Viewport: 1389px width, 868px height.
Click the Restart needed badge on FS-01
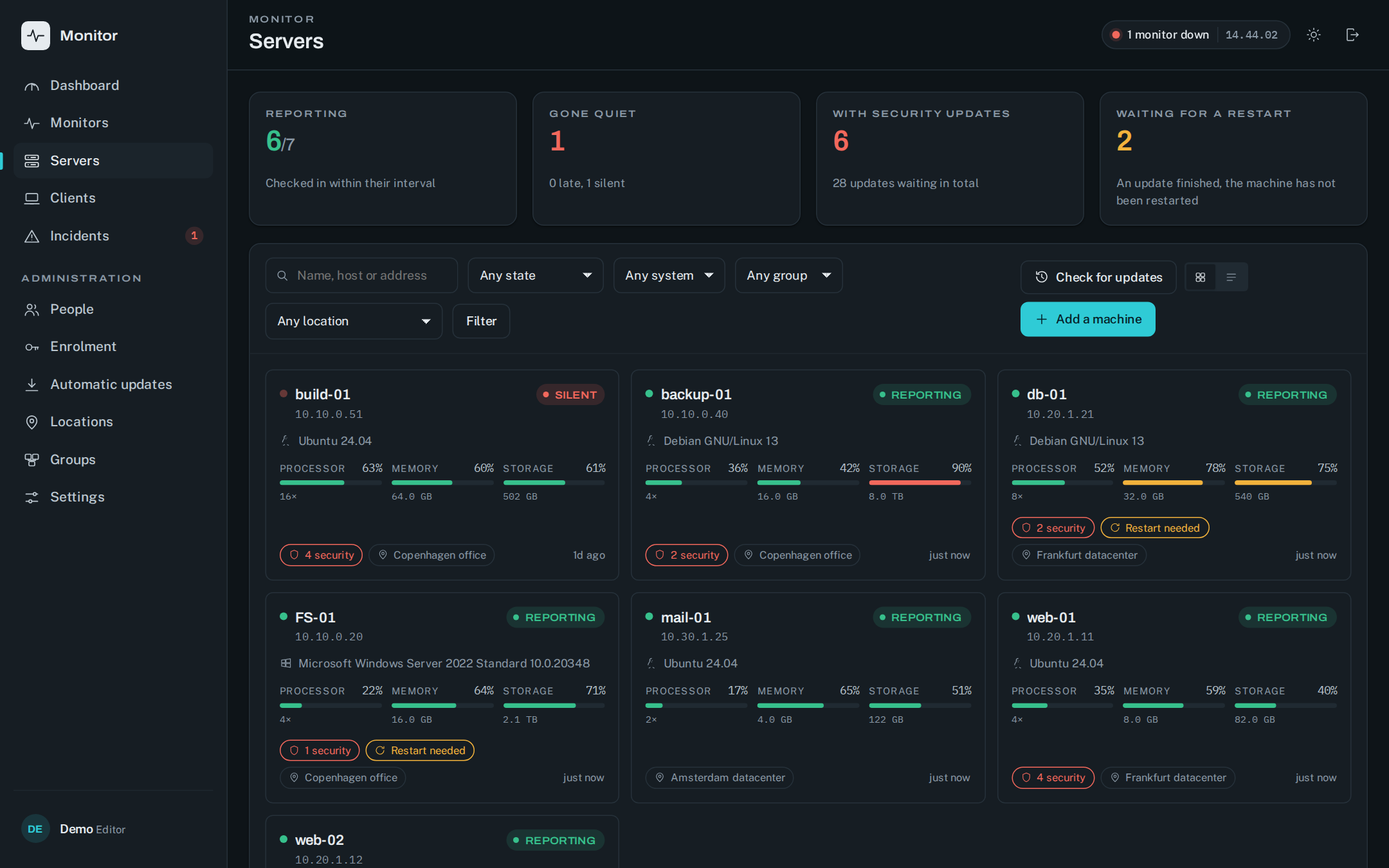[420, 750]
